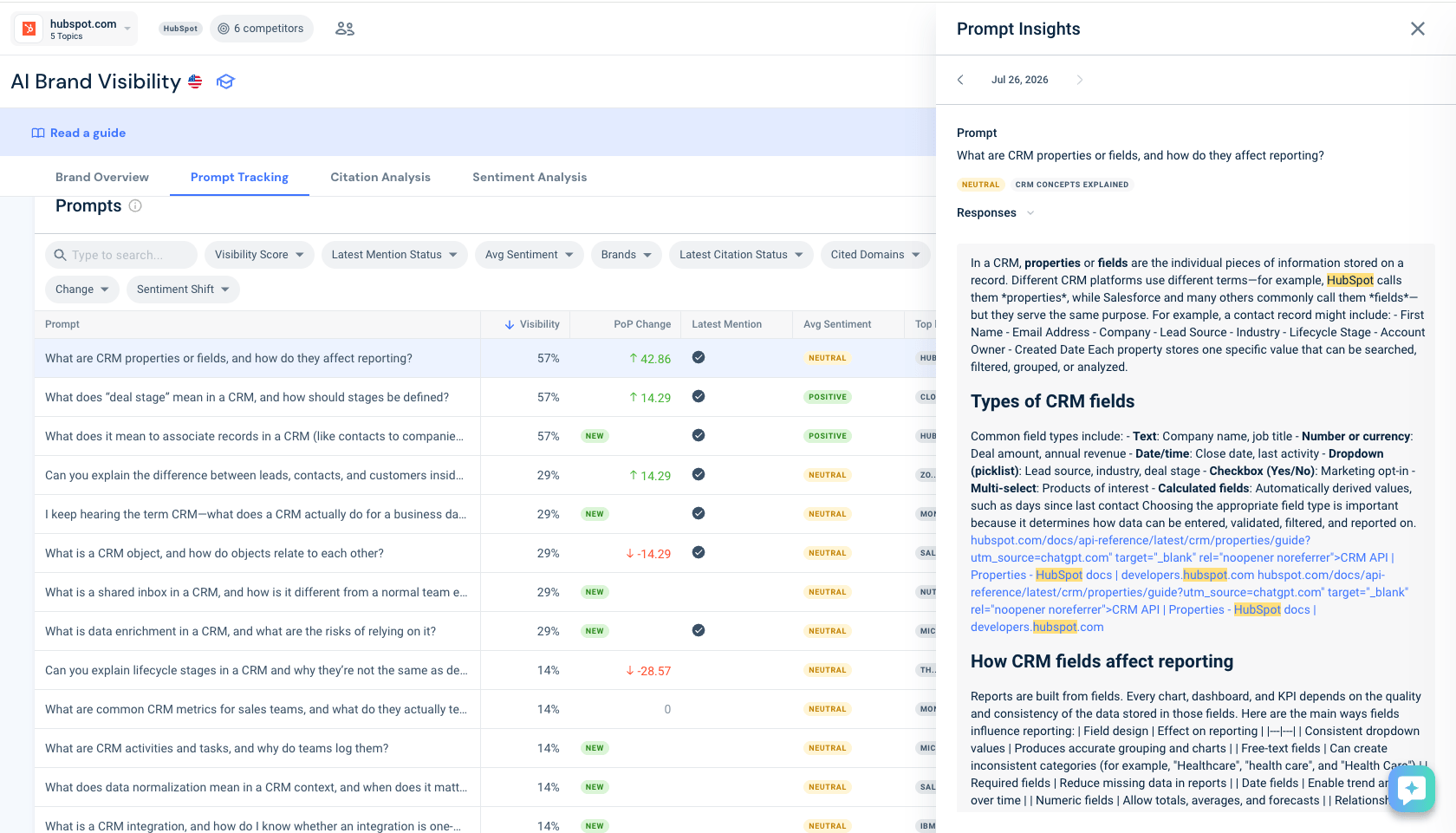
Task: Select the CRM properties or fields prompt row
Action: click(x=485, y=358)
